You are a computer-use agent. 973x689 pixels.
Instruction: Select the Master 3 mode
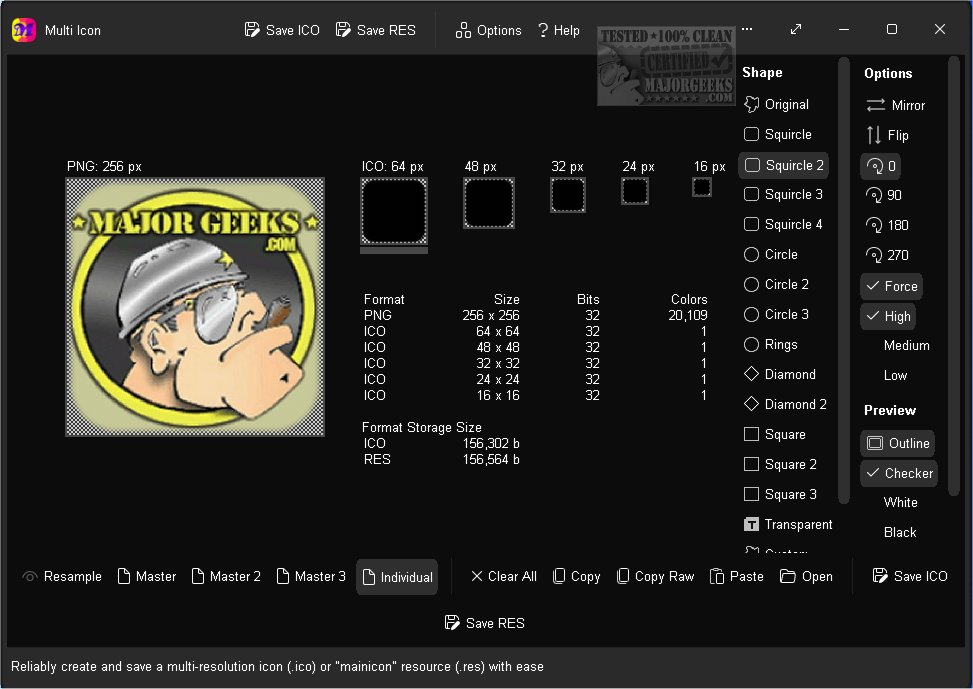311,576
